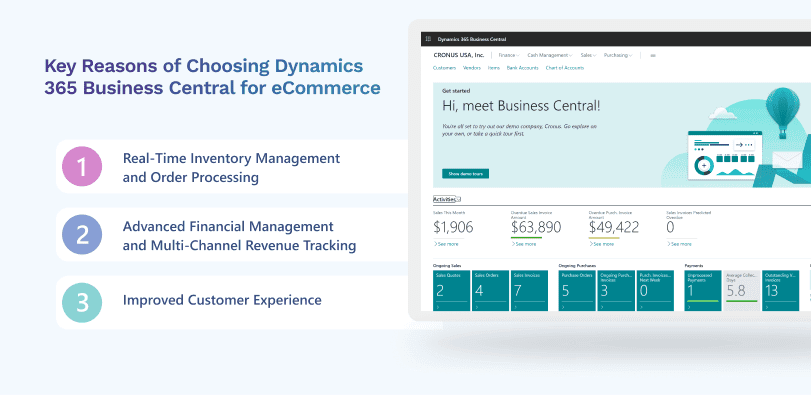Open the Unprocessed Payments tile
The width and height of the screenshot is (811, 395).
(703, 291)
